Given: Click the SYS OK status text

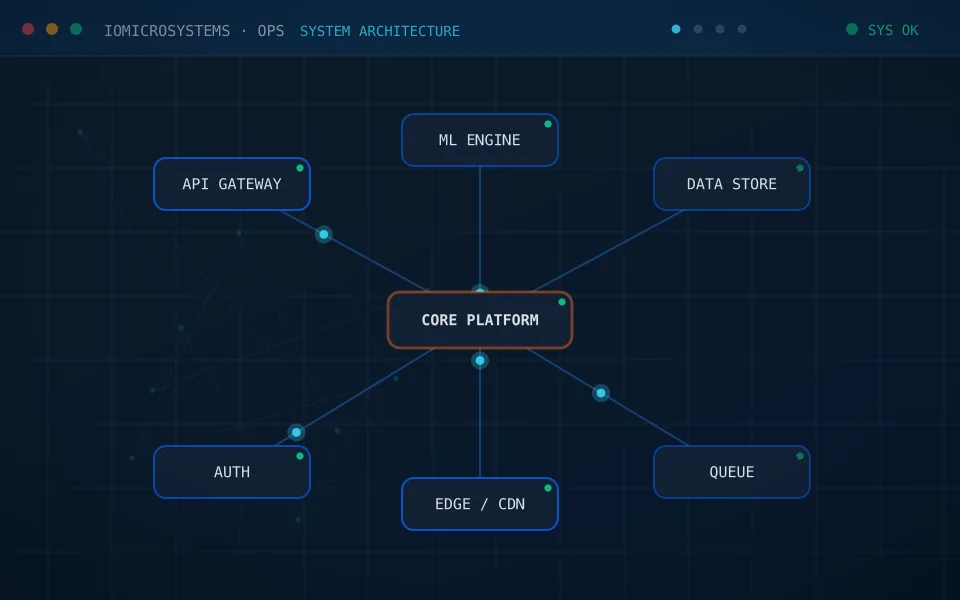Looking at the screenshot, I should (x=893, y=30).
